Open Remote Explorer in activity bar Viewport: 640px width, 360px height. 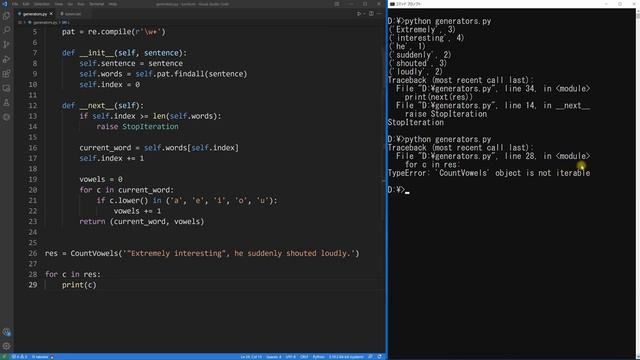(x=6, y=88)
